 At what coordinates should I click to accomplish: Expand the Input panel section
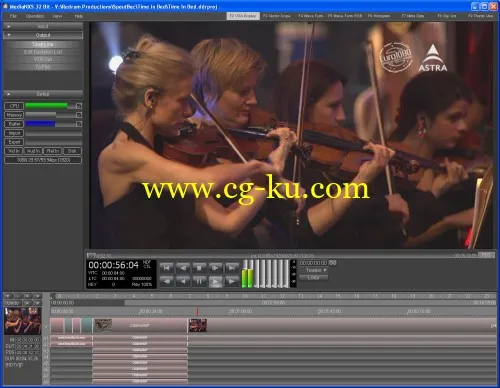43,26
